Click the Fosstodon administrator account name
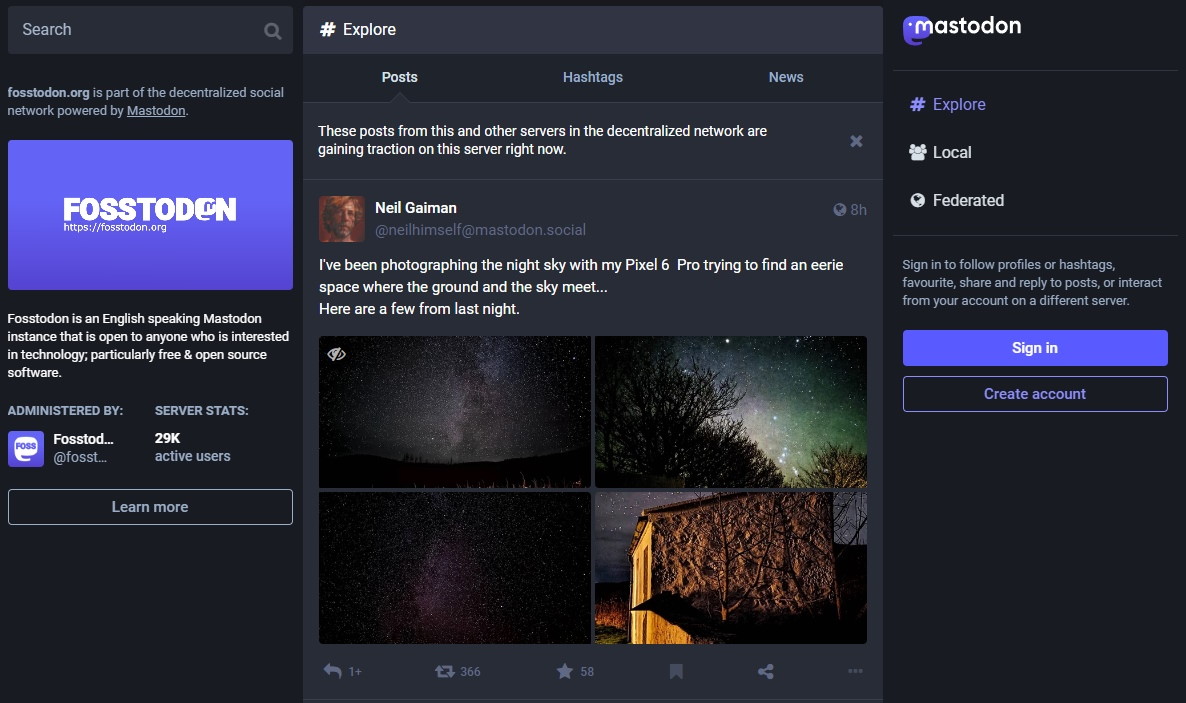Viewport: 1186px width, 703px height. pyautogui.click(x=83, y=439)
